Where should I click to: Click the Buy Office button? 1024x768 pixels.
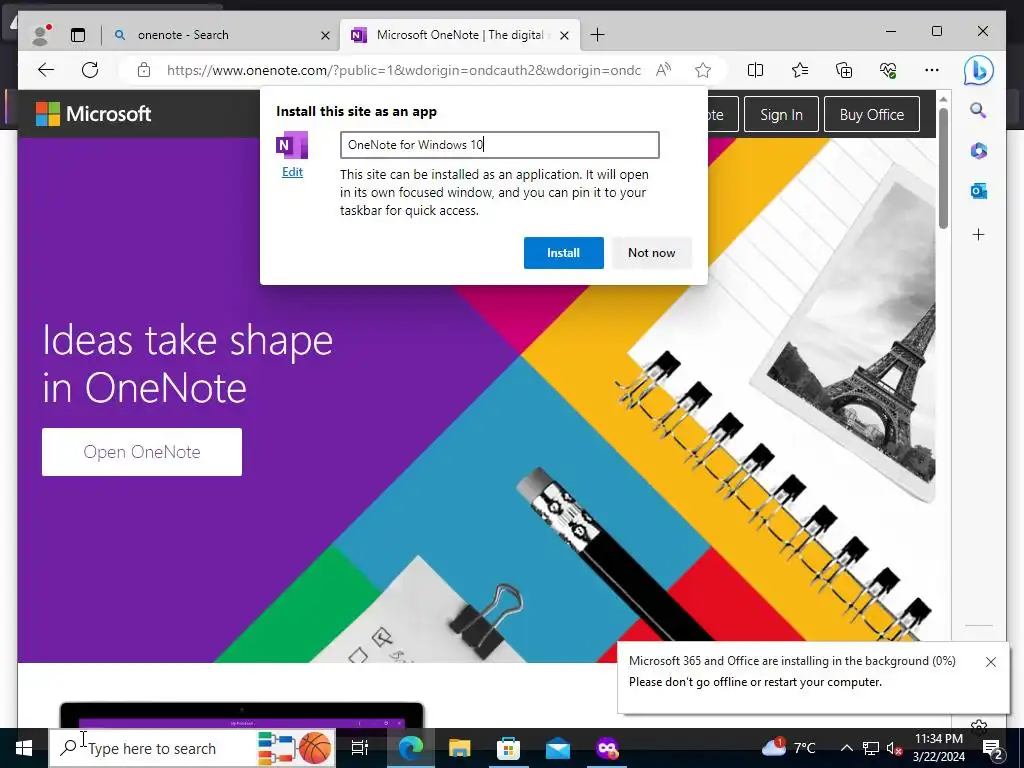(x=872, y=114)
